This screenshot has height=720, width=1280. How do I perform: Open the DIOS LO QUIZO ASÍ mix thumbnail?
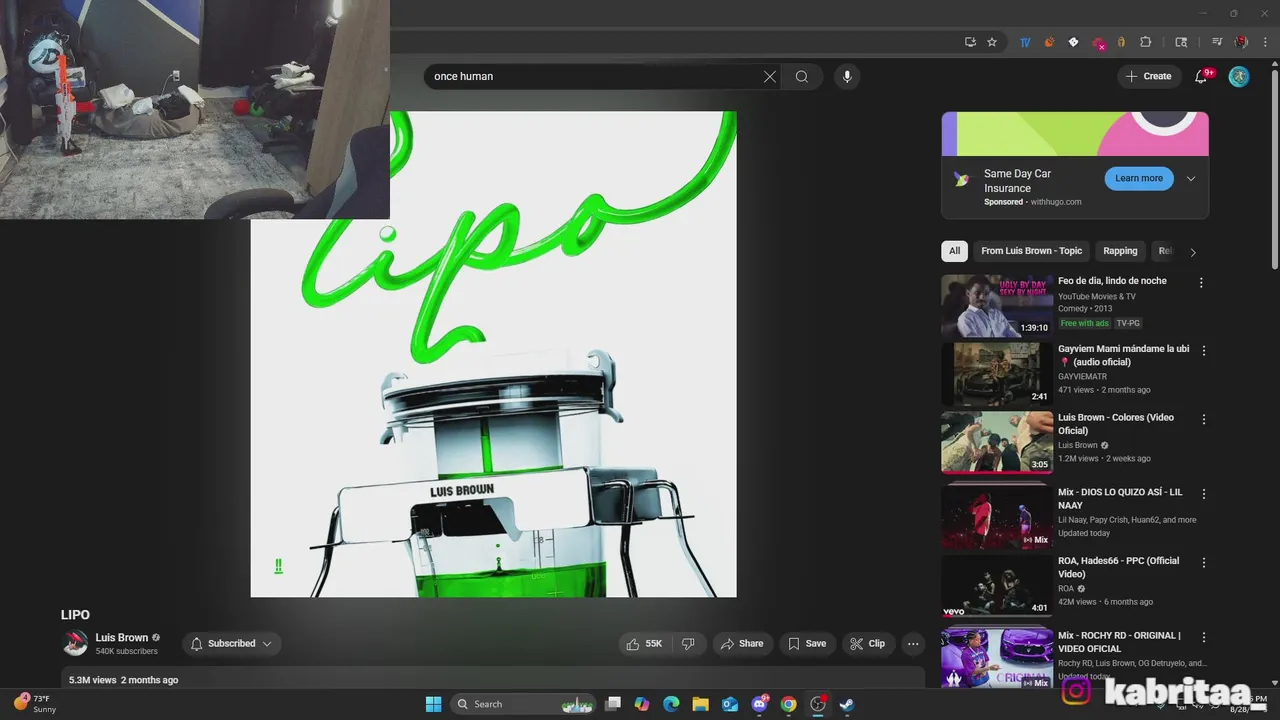click(997, 517)
